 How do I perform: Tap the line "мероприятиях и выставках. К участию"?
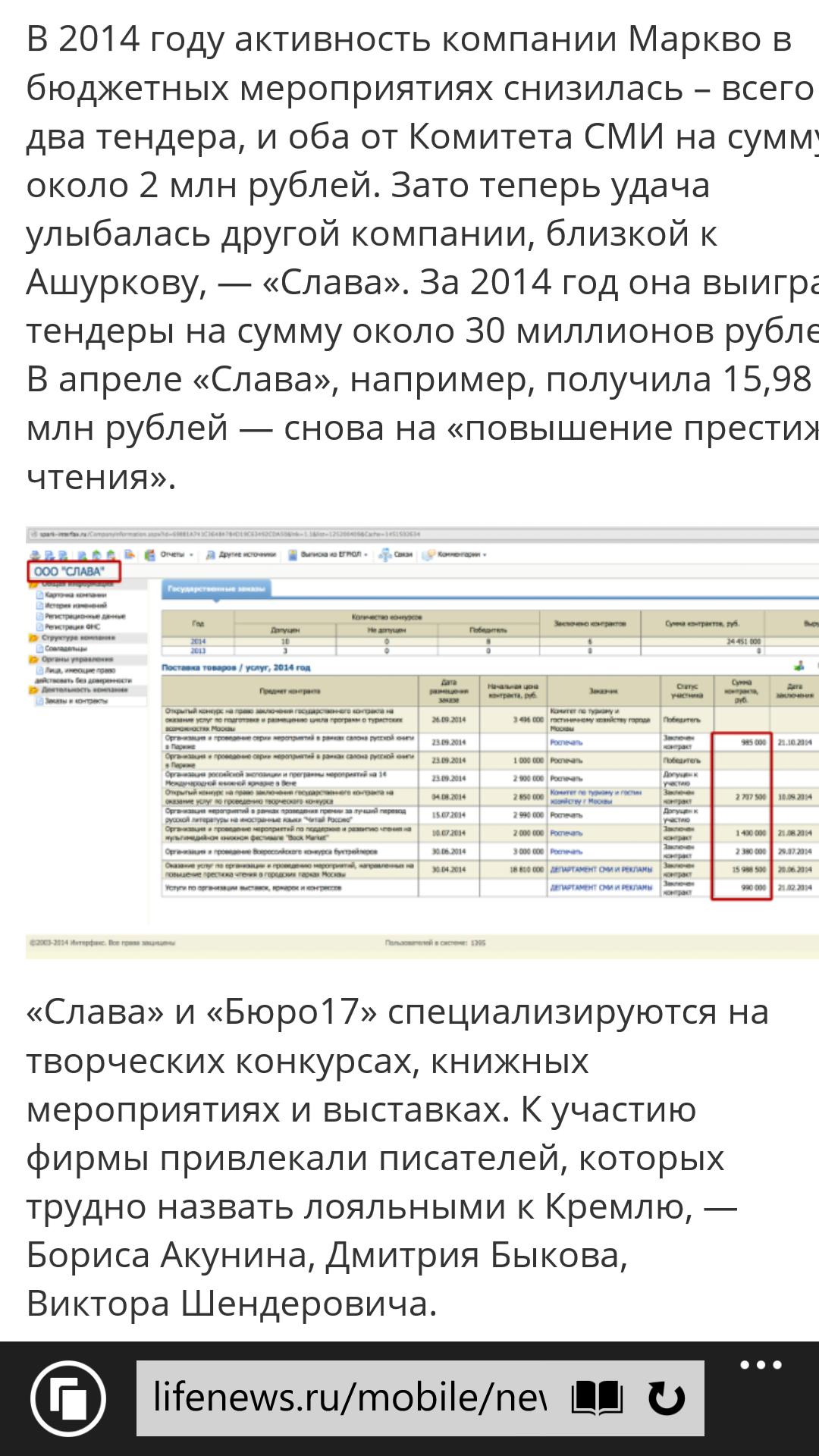pyautogui.click(x=361, y=1110)
